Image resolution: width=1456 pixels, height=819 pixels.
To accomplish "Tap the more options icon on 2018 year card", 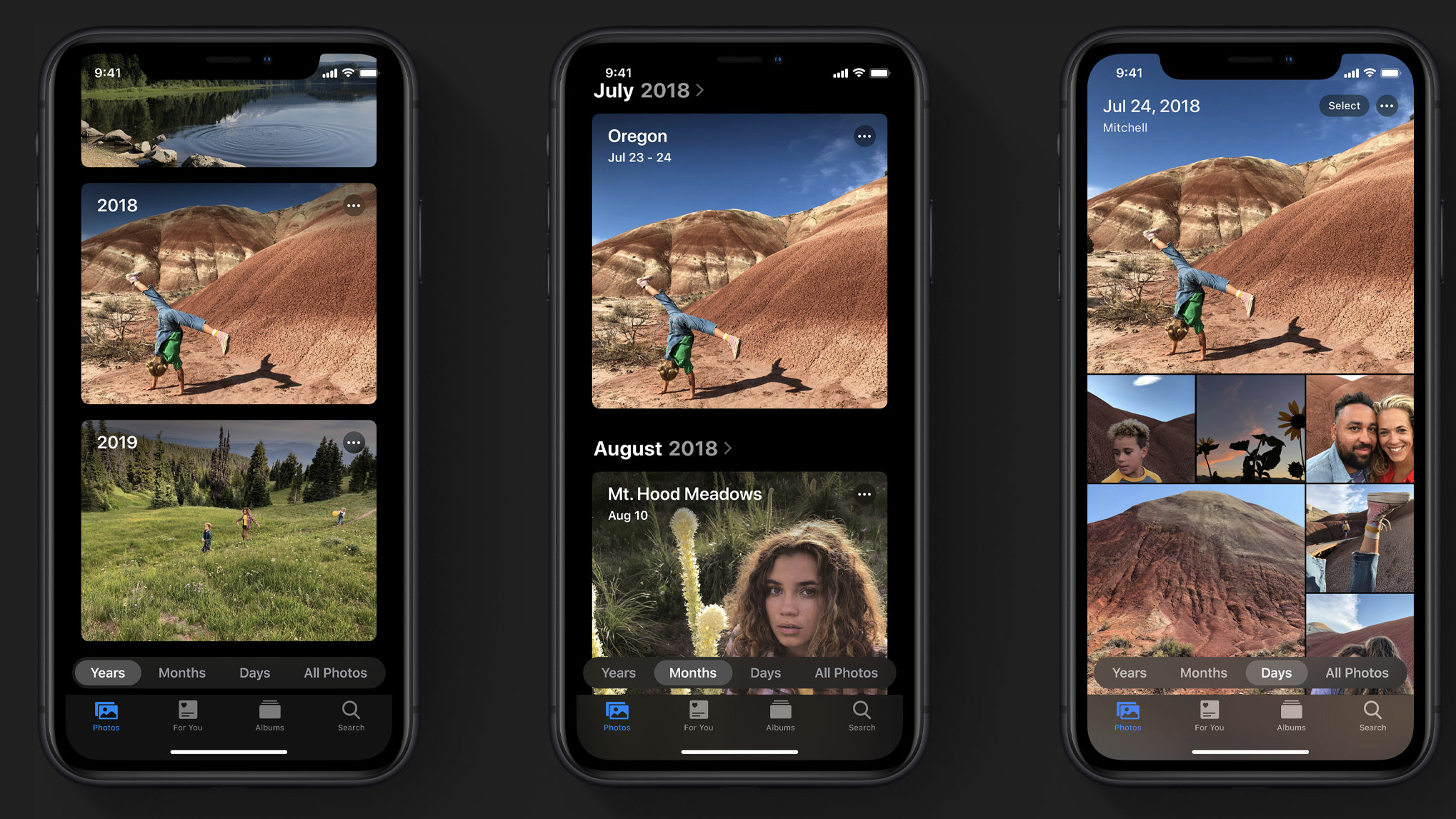I will pyautogui.click(x=354, y=205).
